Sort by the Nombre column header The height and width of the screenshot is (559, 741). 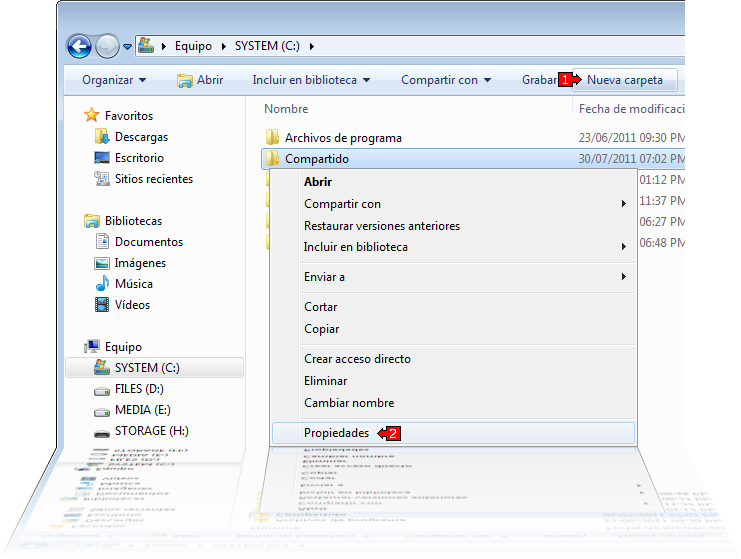286,109
